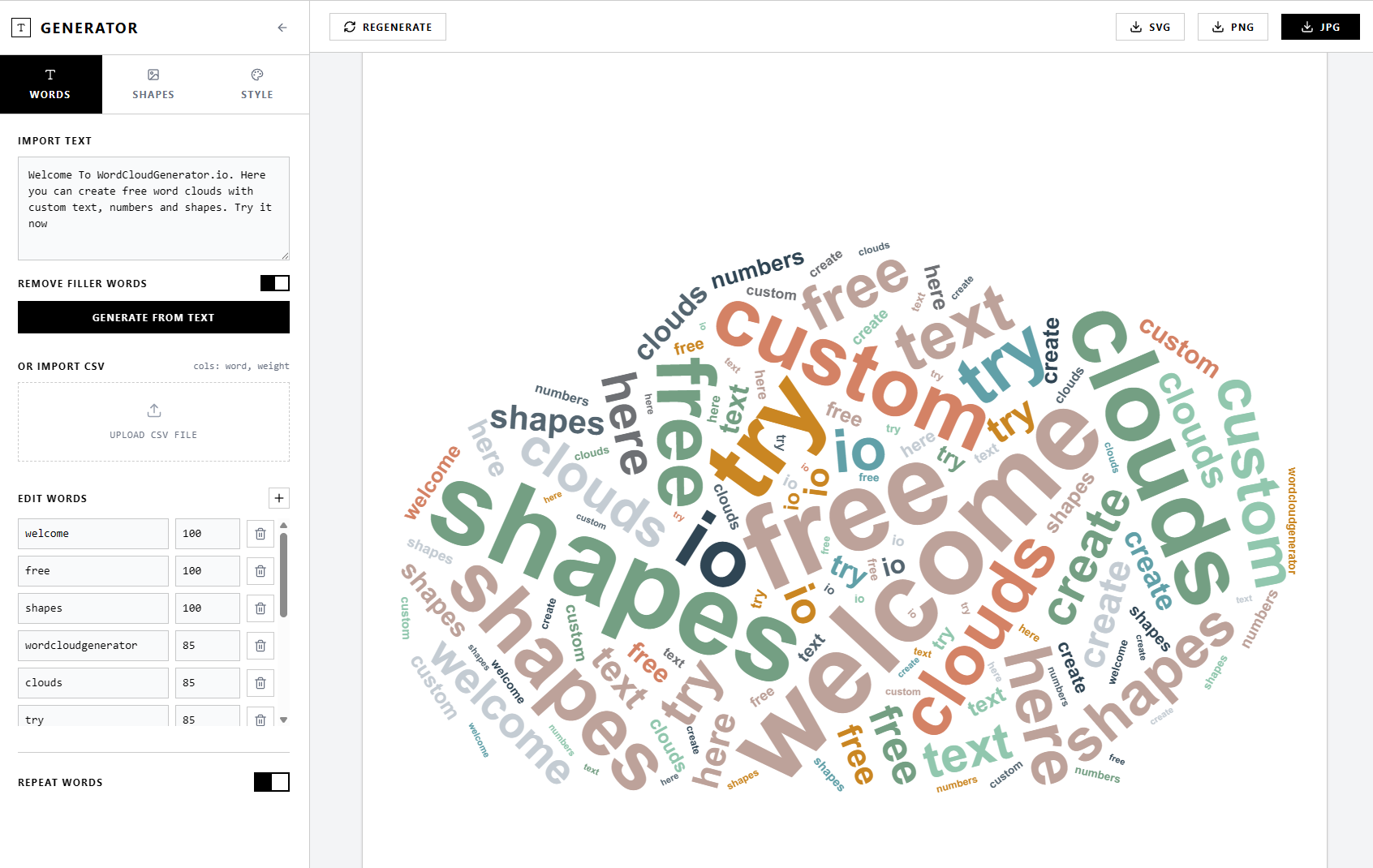Open the Style tab
1373x868 pixels.
tap(257, 84)
